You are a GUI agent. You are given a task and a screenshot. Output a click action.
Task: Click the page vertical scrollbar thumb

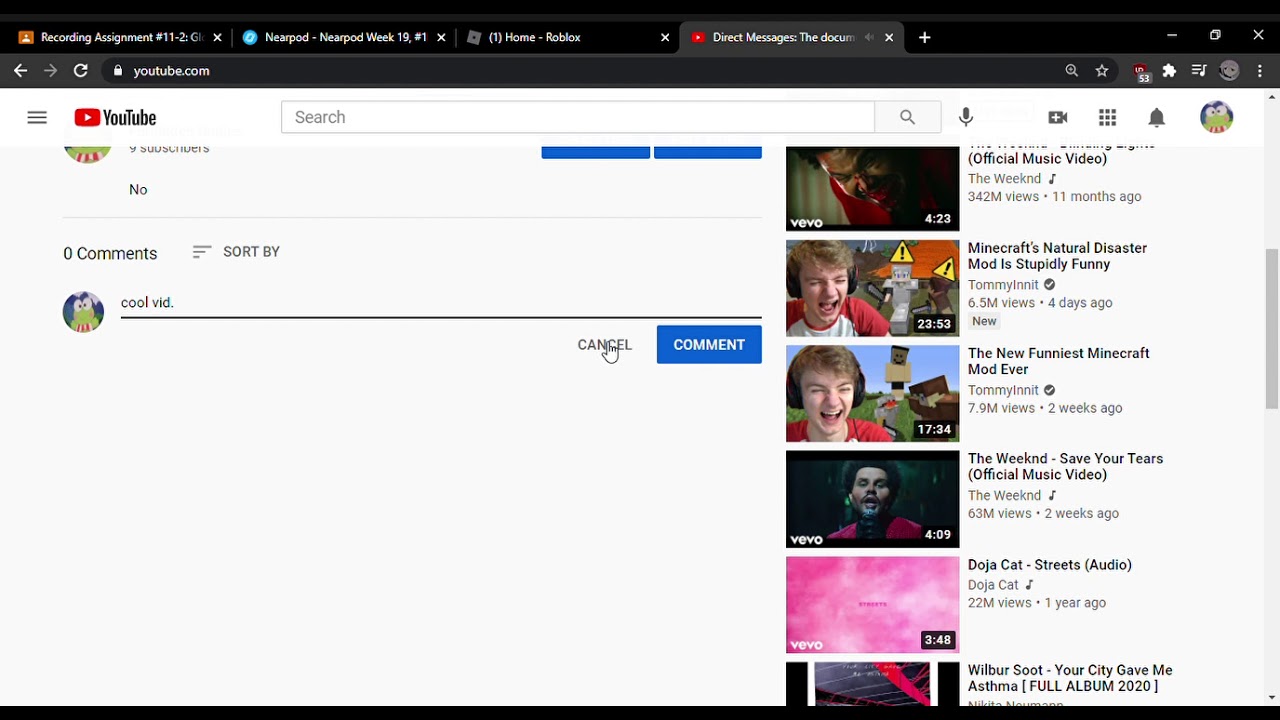tap(1272, 328)
